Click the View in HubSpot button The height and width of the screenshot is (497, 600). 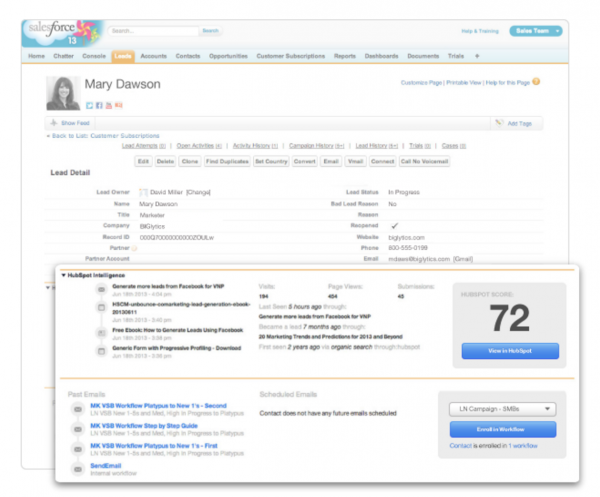510,351
